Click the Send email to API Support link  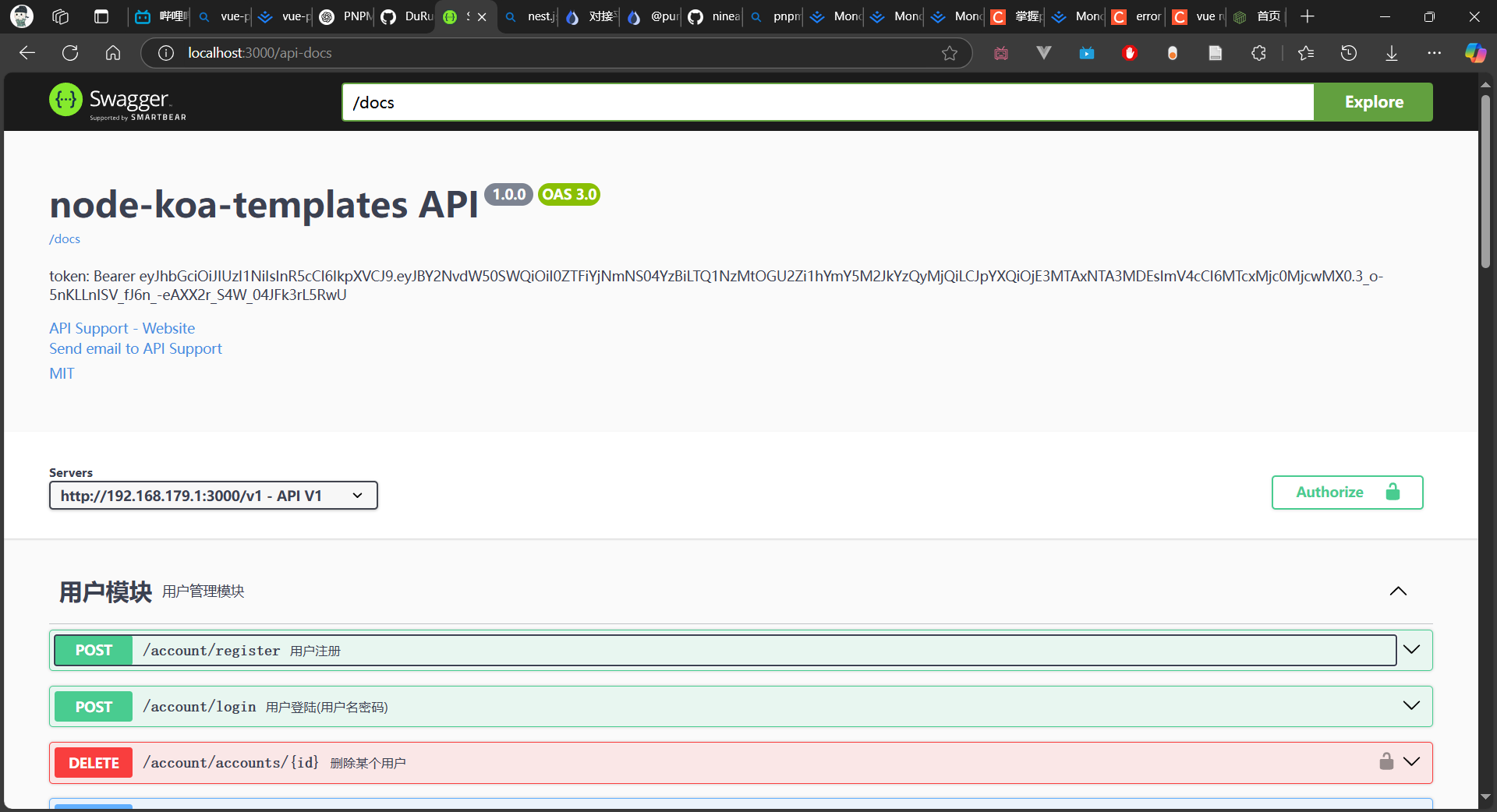click(x=136, y=349)
